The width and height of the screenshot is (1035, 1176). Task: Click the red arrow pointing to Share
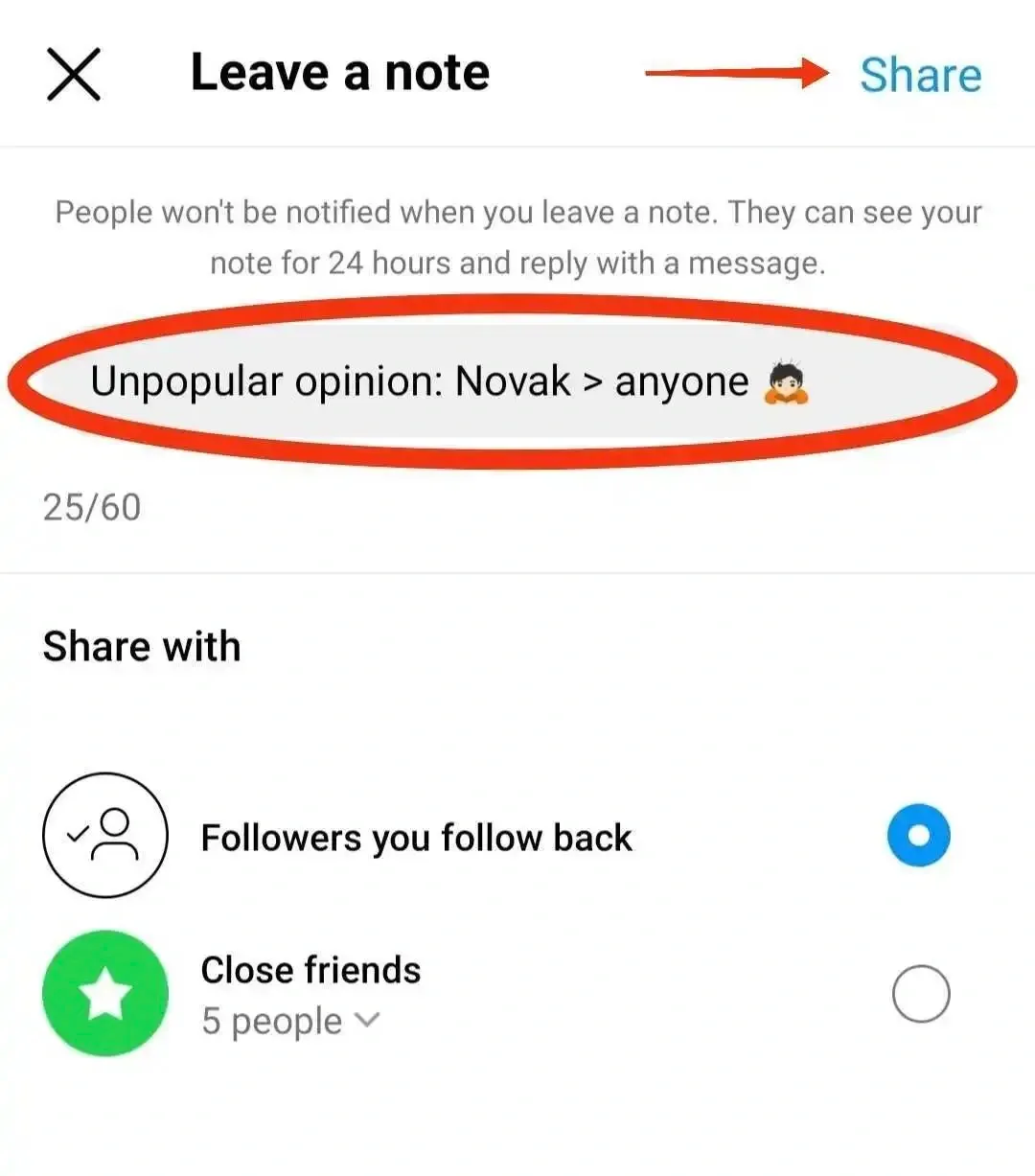click(x=737, y=73)
